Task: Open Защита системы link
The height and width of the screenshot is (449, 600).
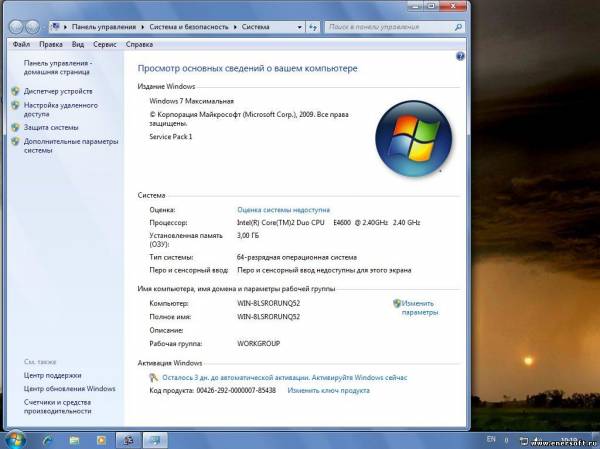Action: pyautogui.click(x=51, y=127)
